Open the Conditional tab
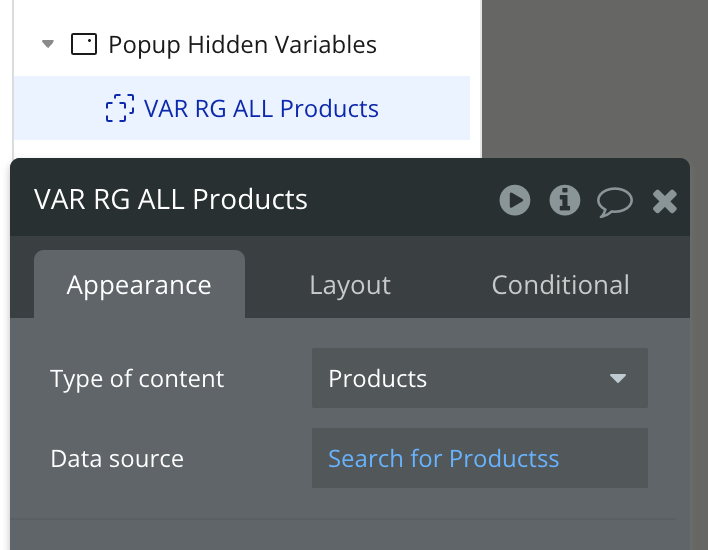 click(560, 285)
